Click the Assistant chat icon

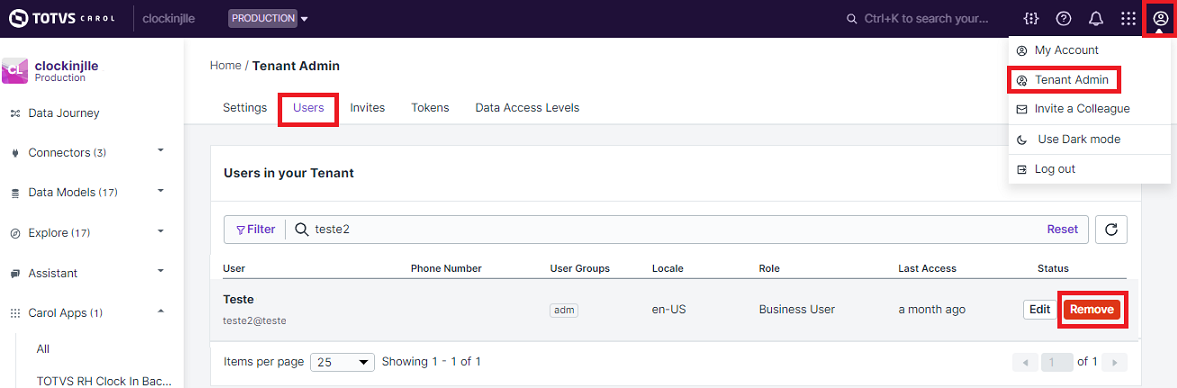click(15, 273)
